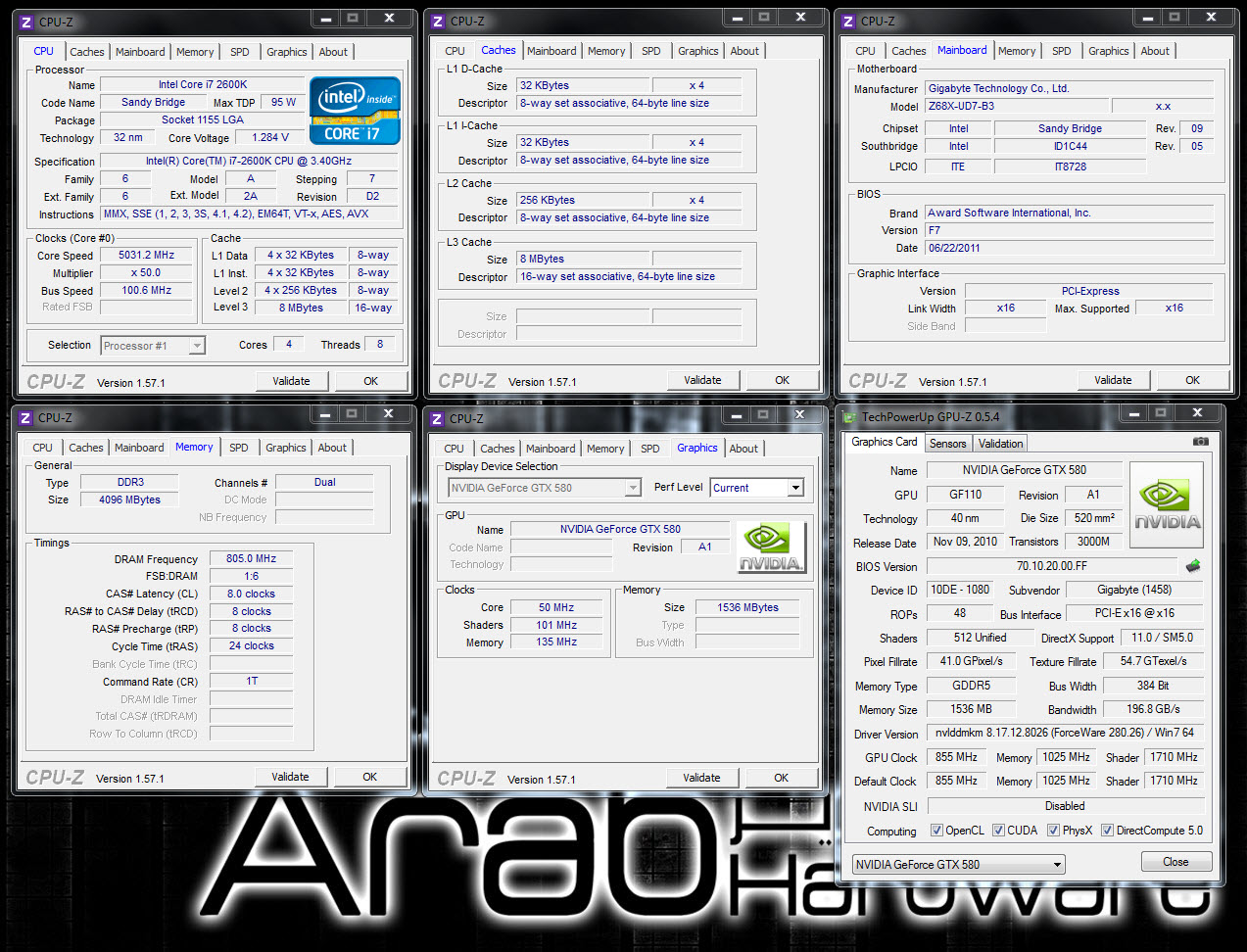Toggle the CUDA computing checkbox
This screenshot has height=952, width=1247.
(x=998, y=831)
